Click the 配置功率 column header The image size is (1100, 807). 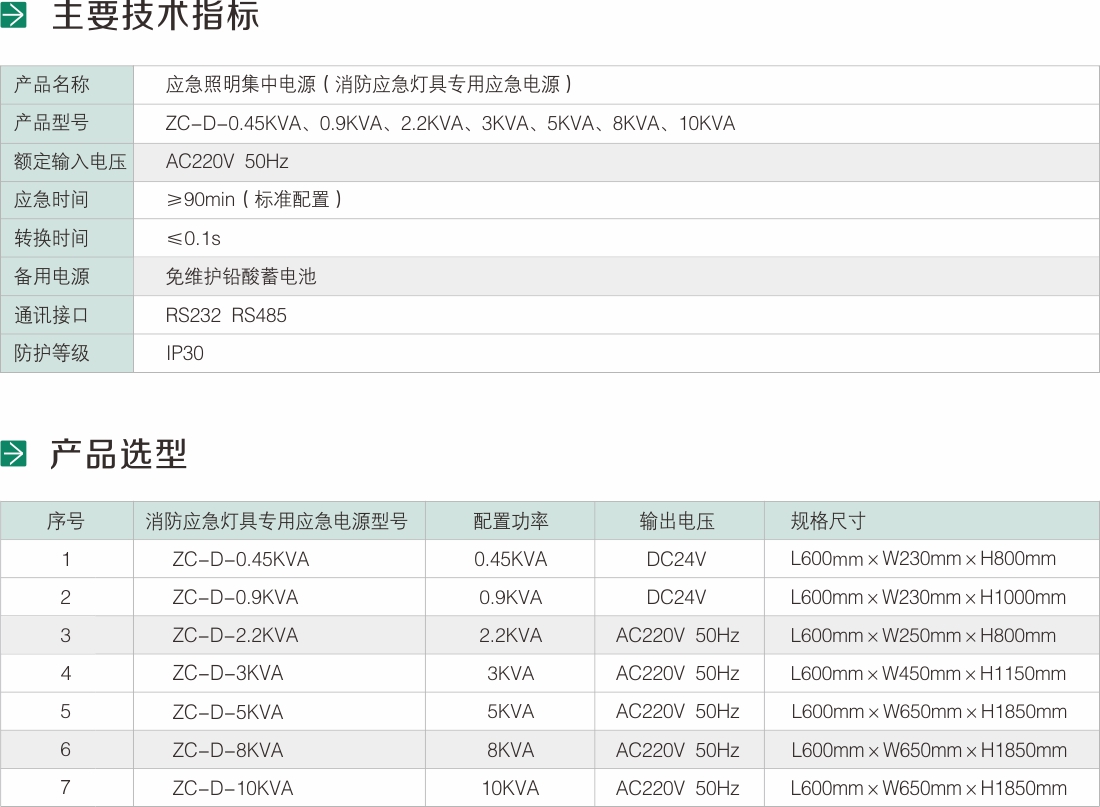(x=512, y=521)
